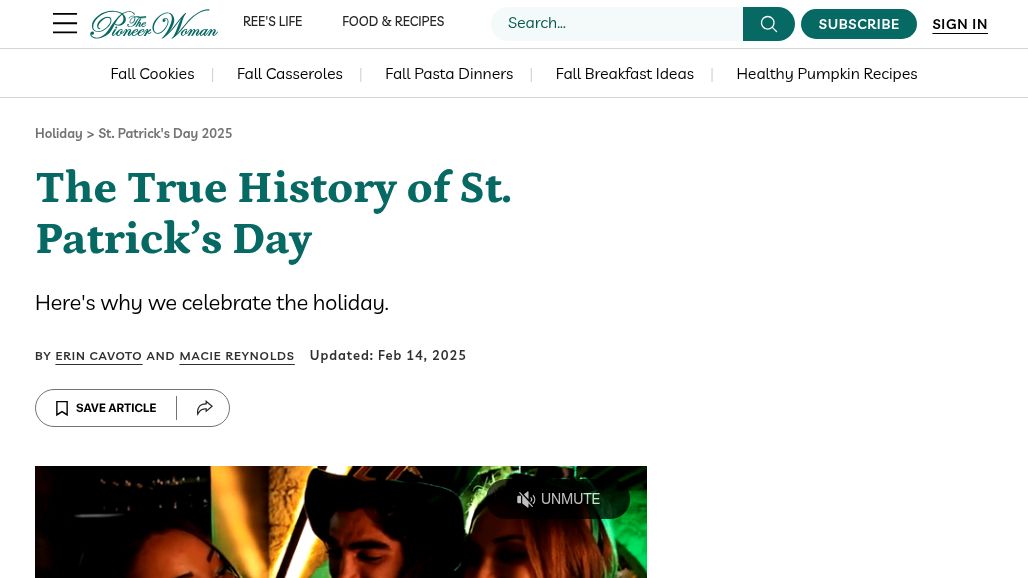
Task: Open Ree's Life menu
Action: point(272,22)
